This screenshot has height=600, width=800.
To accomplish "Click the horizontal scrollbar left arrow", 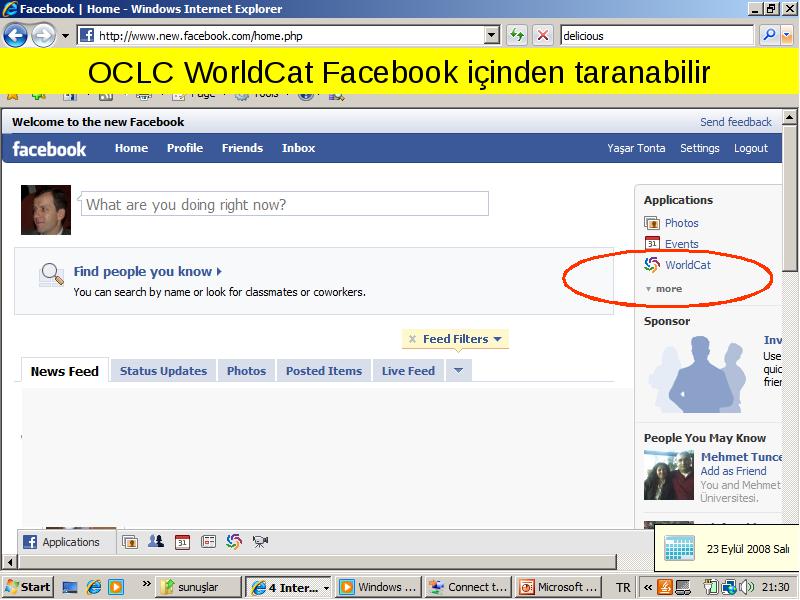I will point(9,562).
